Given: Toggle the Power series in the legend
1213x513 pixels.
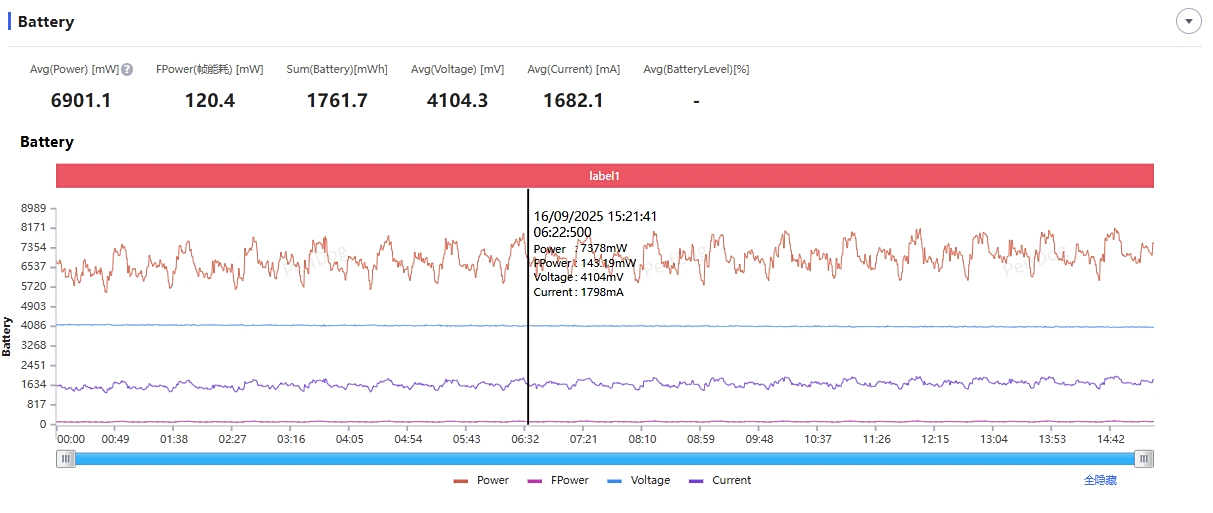Looking at the screenshot, I should [481, 481].
